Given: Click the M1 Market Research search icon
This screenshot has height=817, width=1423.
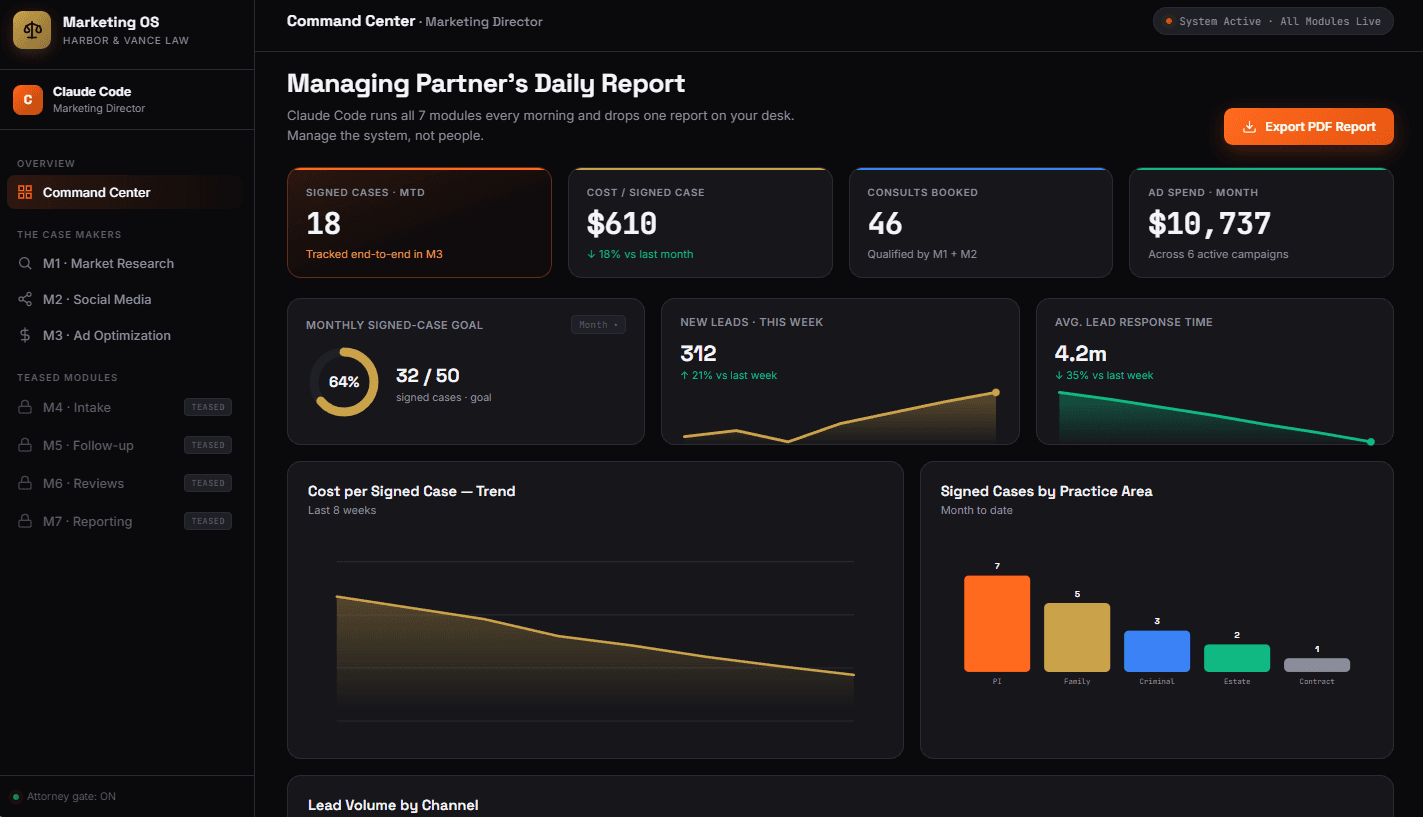Looking at the screenshot, I should point(25,264).
